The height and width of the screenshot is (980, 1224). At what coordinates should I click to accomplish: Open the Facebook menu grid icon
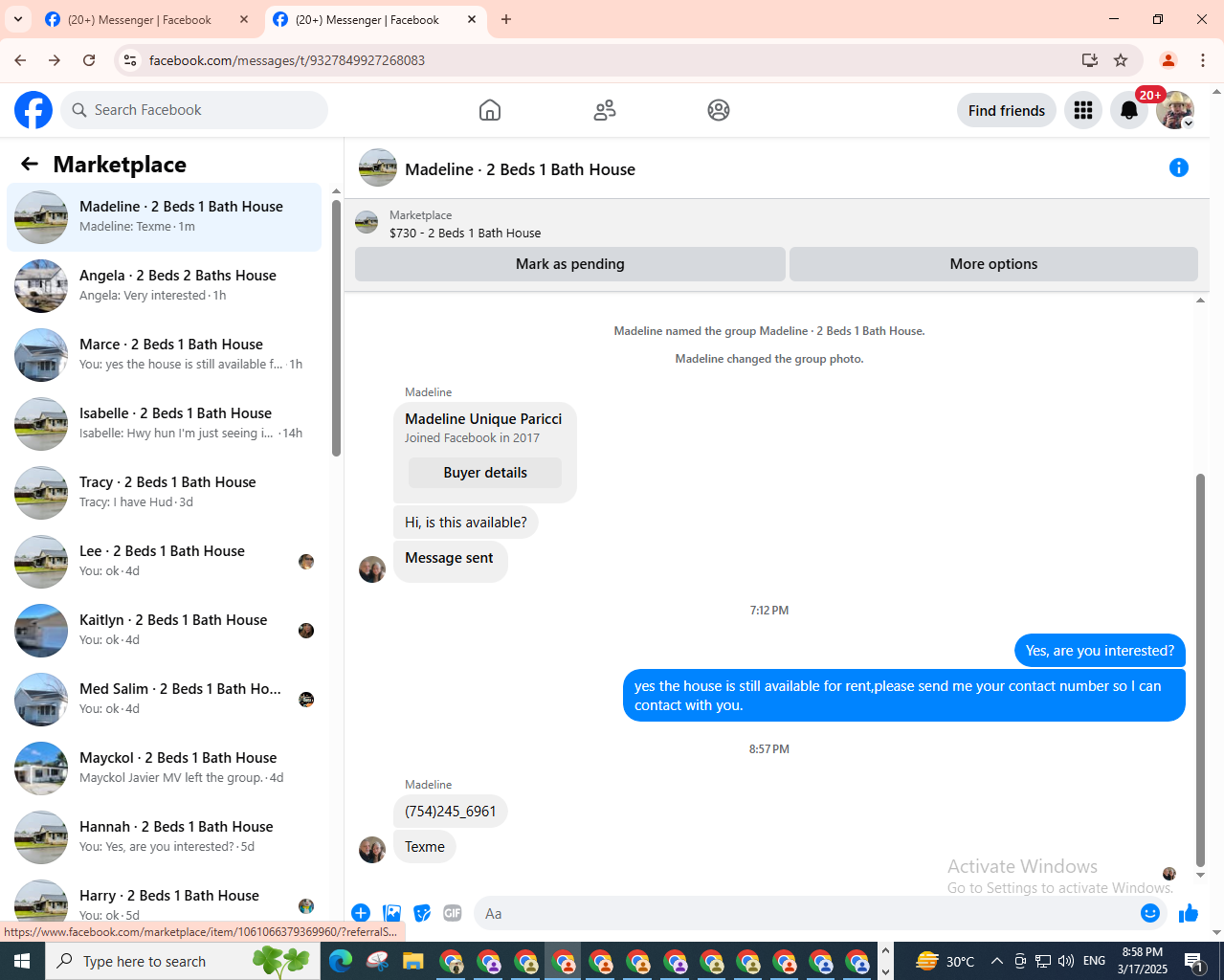point(1083,110)
